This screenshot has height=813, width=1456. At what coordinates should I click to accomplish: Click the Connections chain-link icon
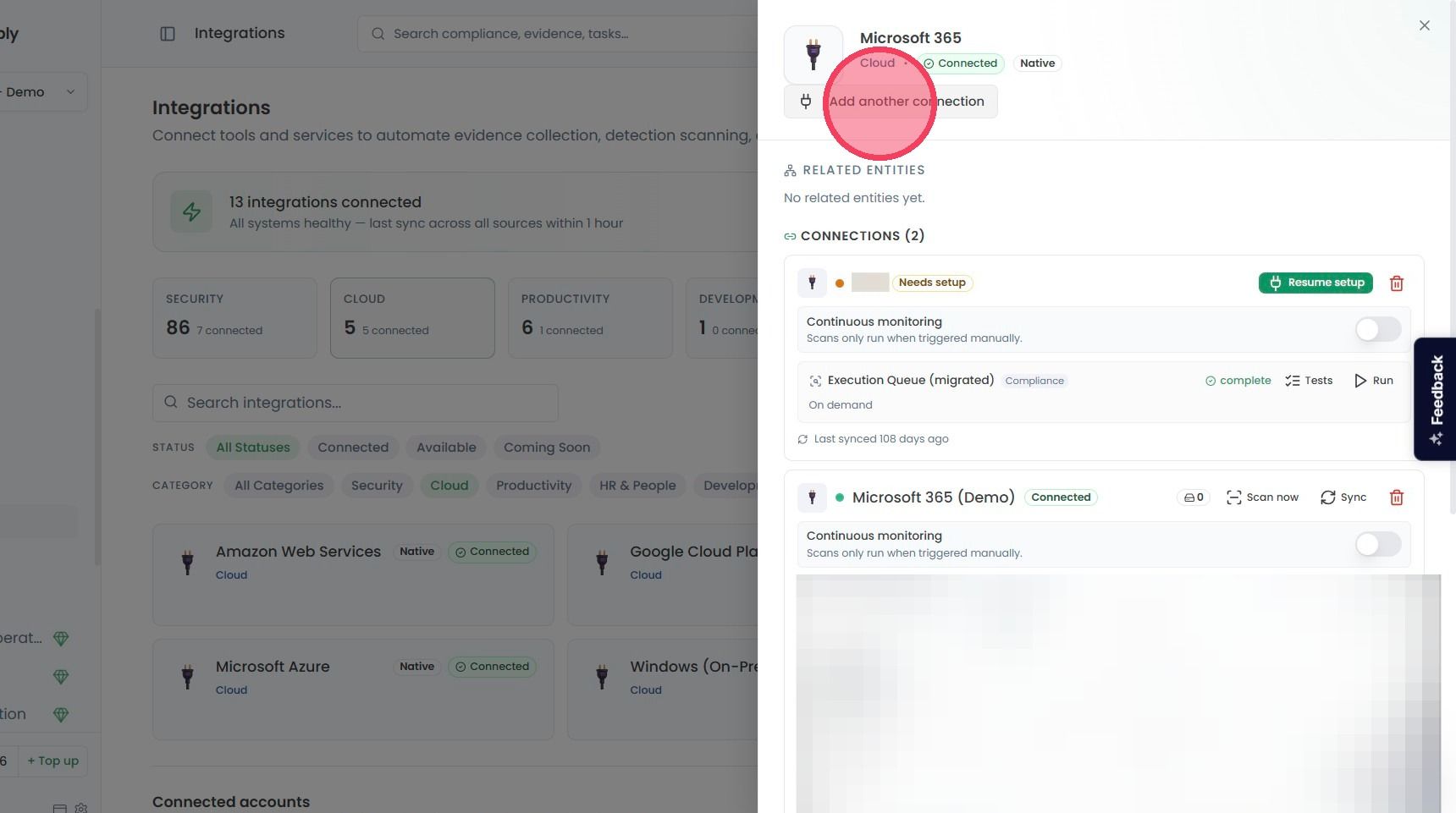pos(790,237)
